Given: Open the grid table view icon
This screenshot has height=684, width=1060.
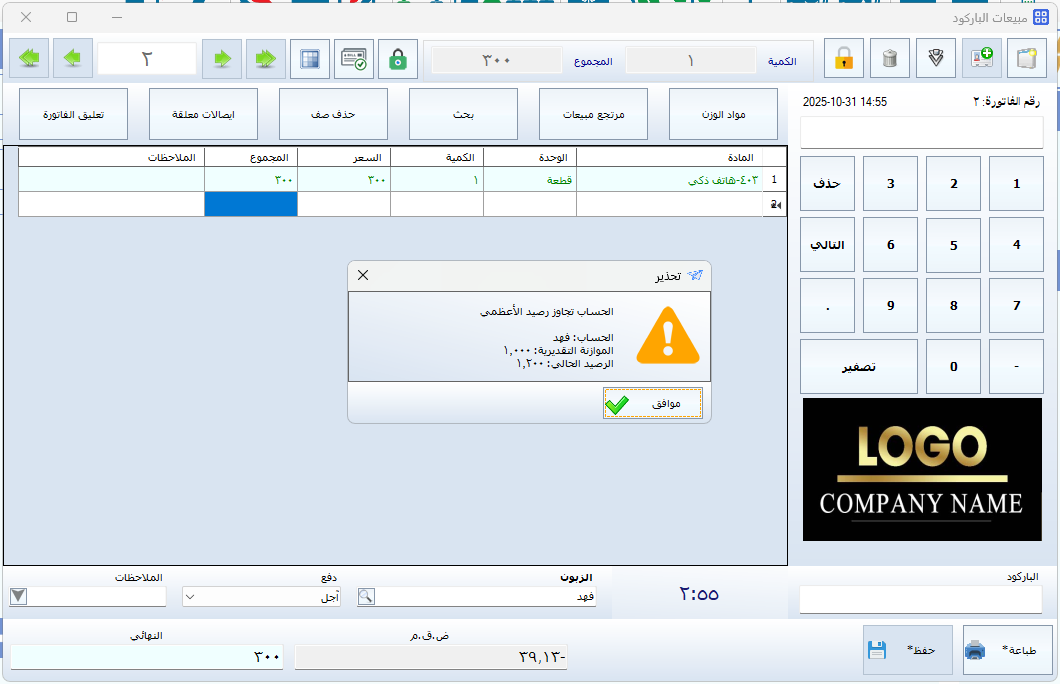Looking at the screenshot, I should [x=310, y=59].
